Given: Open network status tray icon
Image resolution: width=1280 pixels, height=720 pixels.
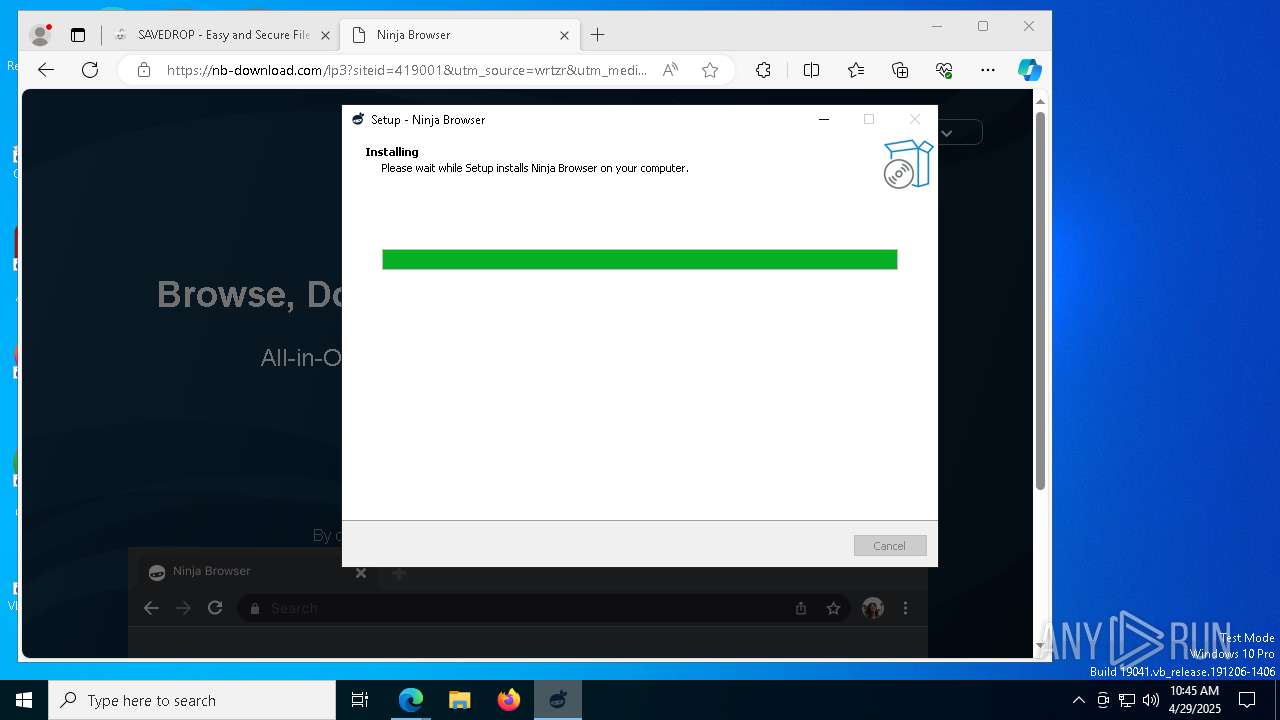Looking at the screenshot, I should coord(1127,700).
